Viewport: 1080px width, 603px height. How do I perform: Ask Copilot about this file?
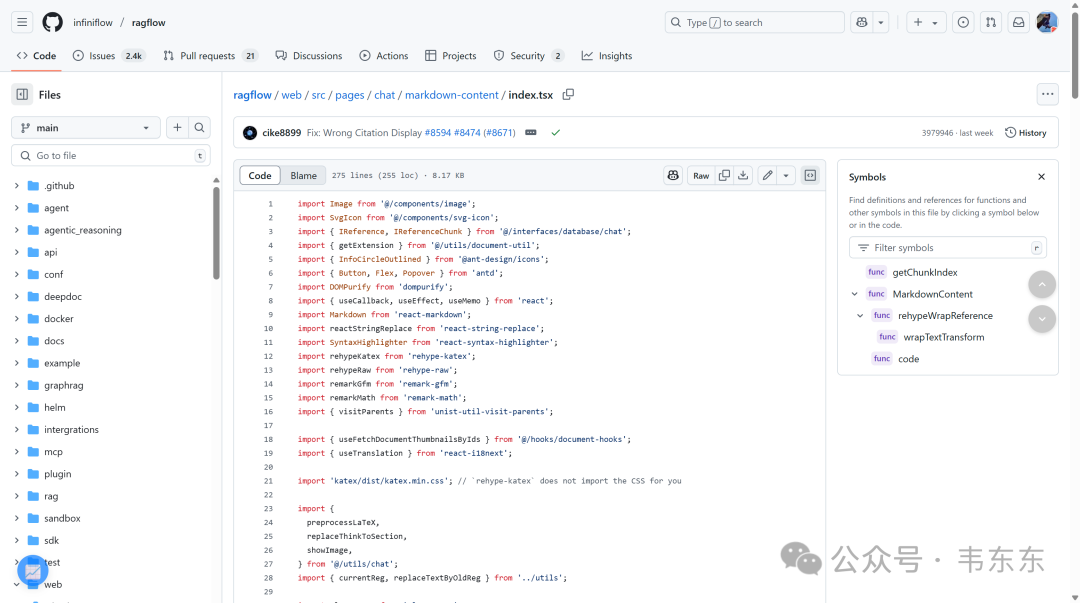[x=673, y=176]
